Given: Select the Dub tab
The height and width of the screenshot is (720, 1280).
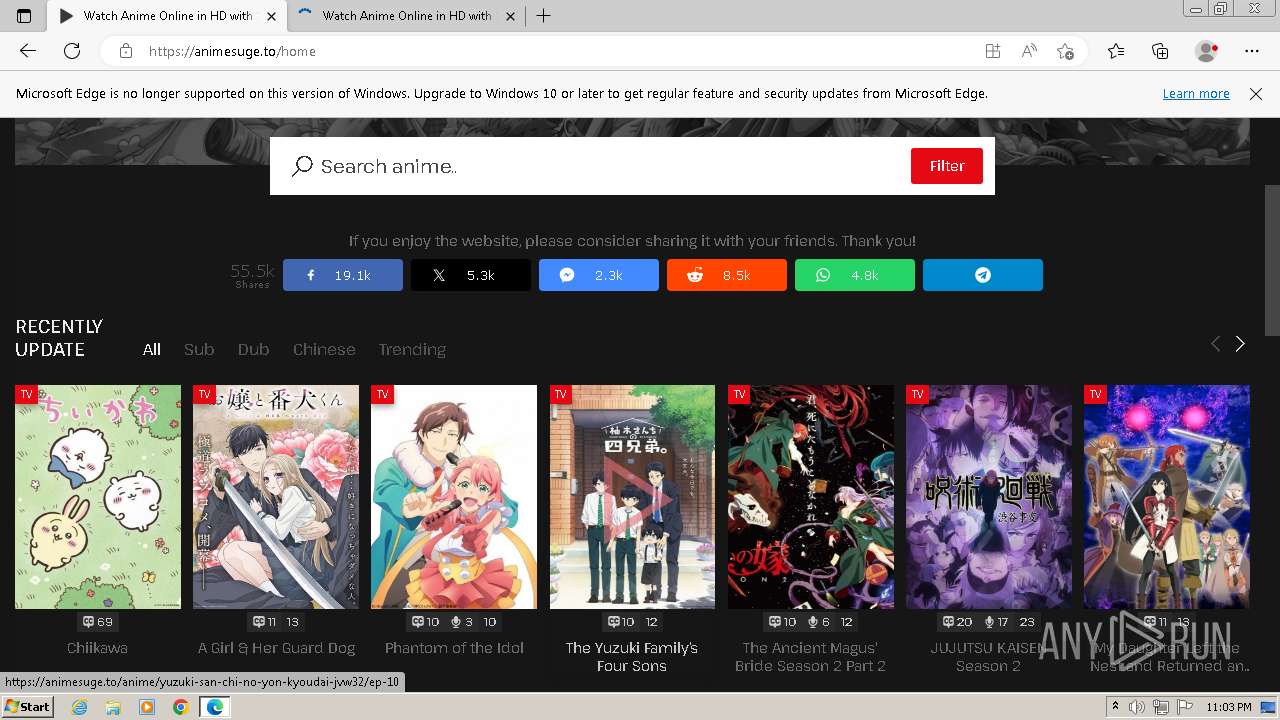Looking at the screenshot, I should [x=253, y=349].
